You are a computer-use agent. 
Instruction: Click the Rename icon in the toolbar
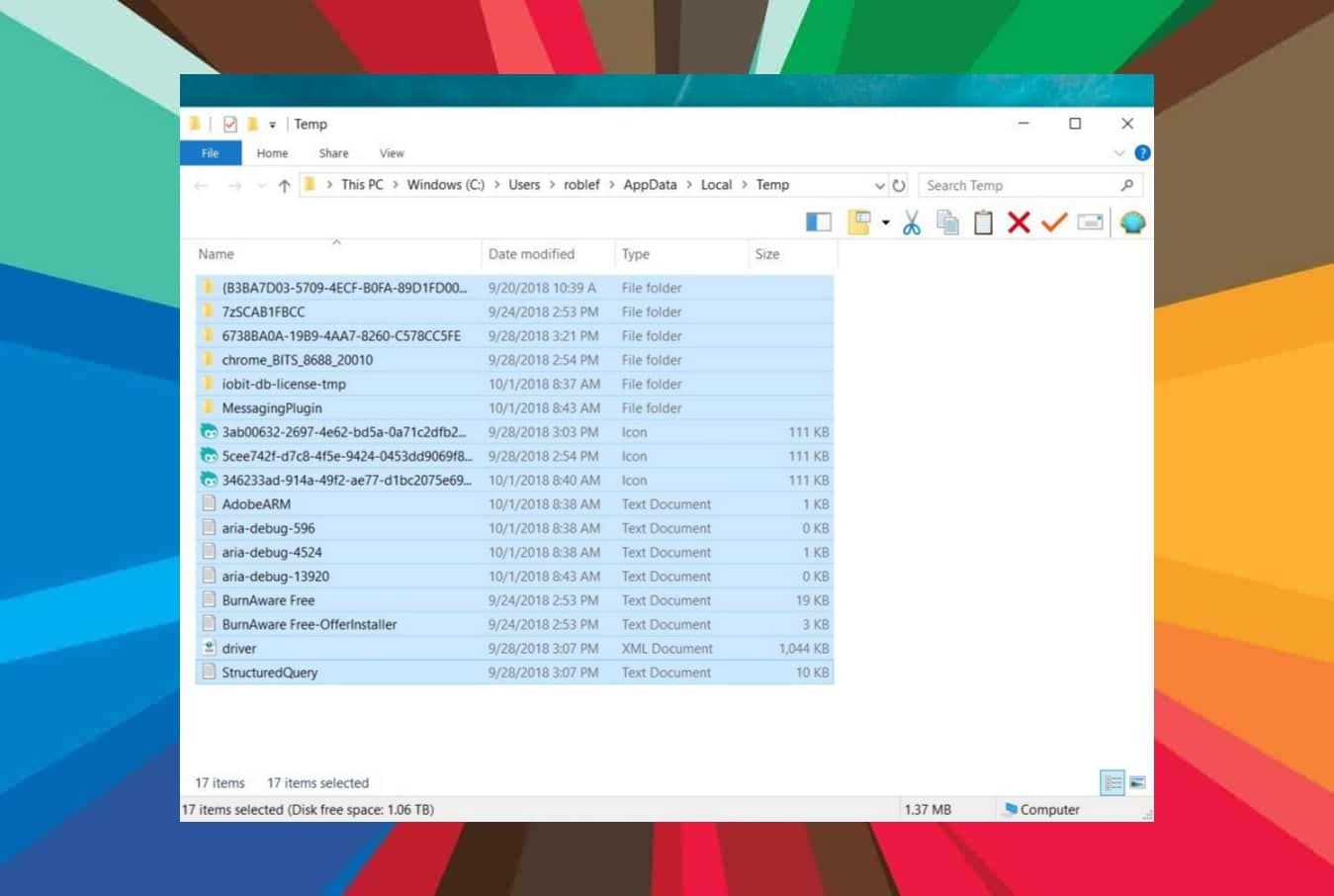tap(1090, 223)
